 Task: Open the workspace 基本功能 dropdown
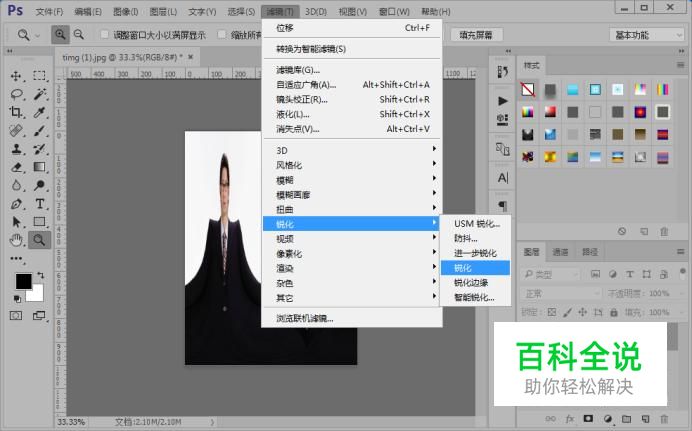(647, 35)
